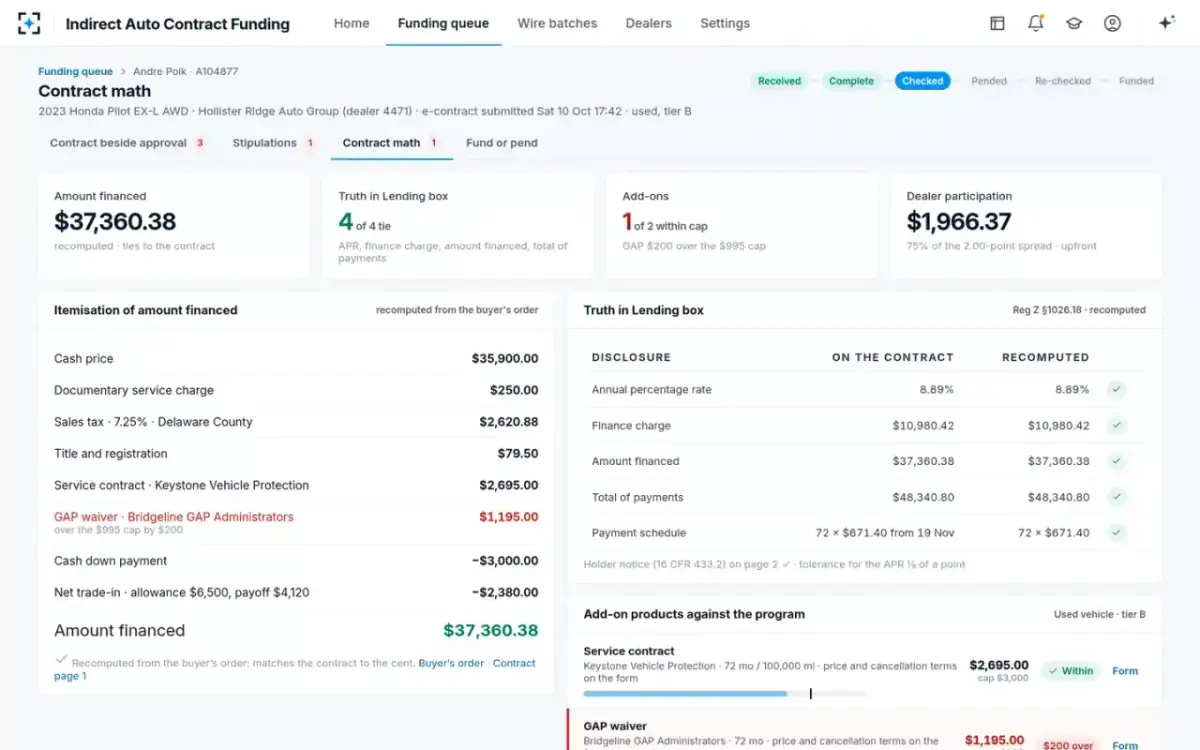Click the Title and registration amount $79.50
Image resolution: width=1200 pixels, height=750 pixels.
tap(518, 454)
